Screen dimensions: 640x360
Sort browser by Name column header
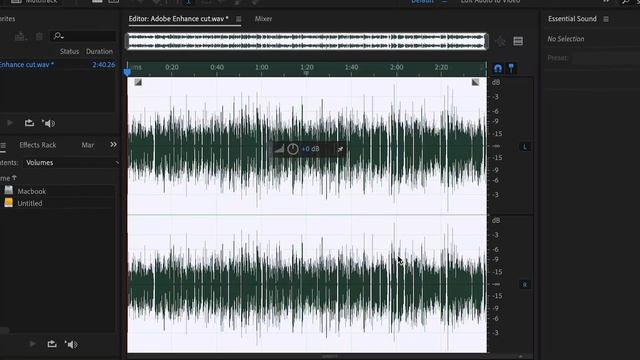8,178
